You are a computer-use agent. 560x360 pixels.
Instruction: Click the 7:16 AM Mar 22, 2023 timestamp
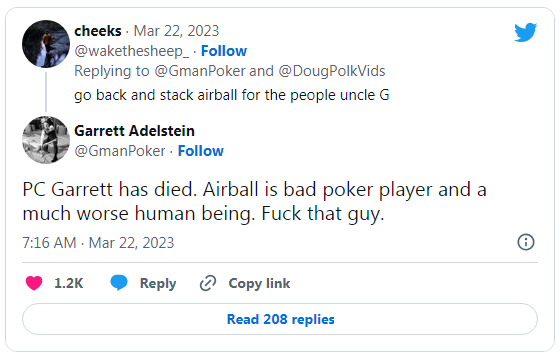click(x=98, y=243)
